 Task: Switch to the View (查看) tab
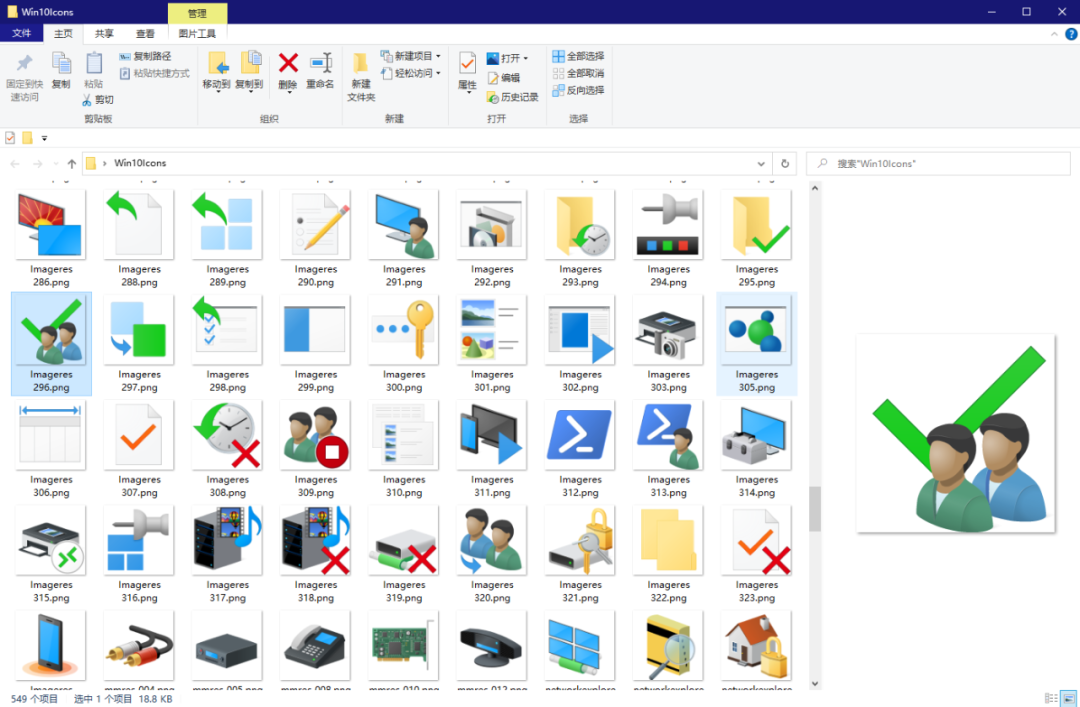pyautogui.click(x=145, y=33)
